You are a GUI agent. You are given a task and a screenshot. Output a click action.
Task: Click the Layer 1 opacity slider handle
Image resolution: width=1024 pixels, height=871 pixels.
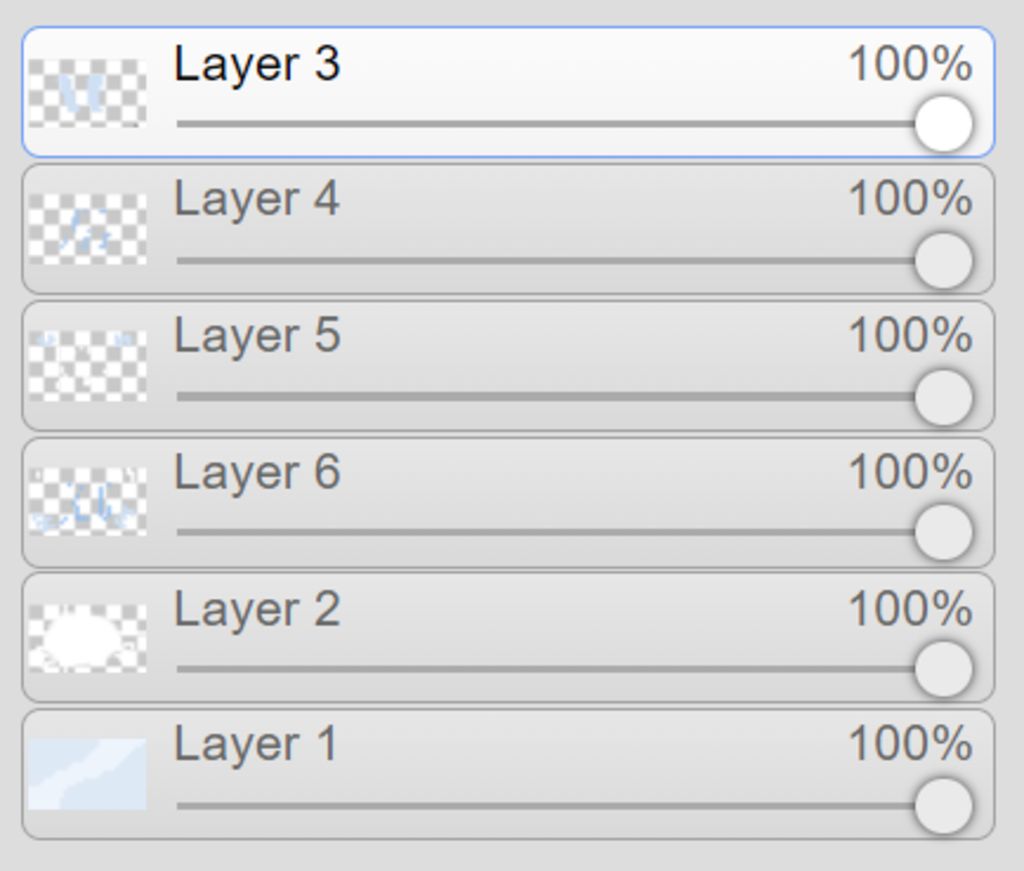point(944,806)
